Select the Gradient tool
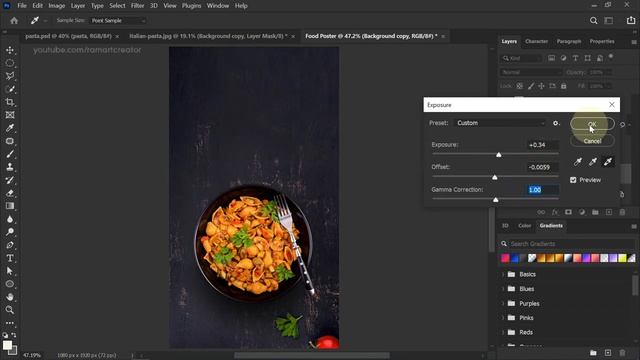640x360 pixels. [10, 206]
